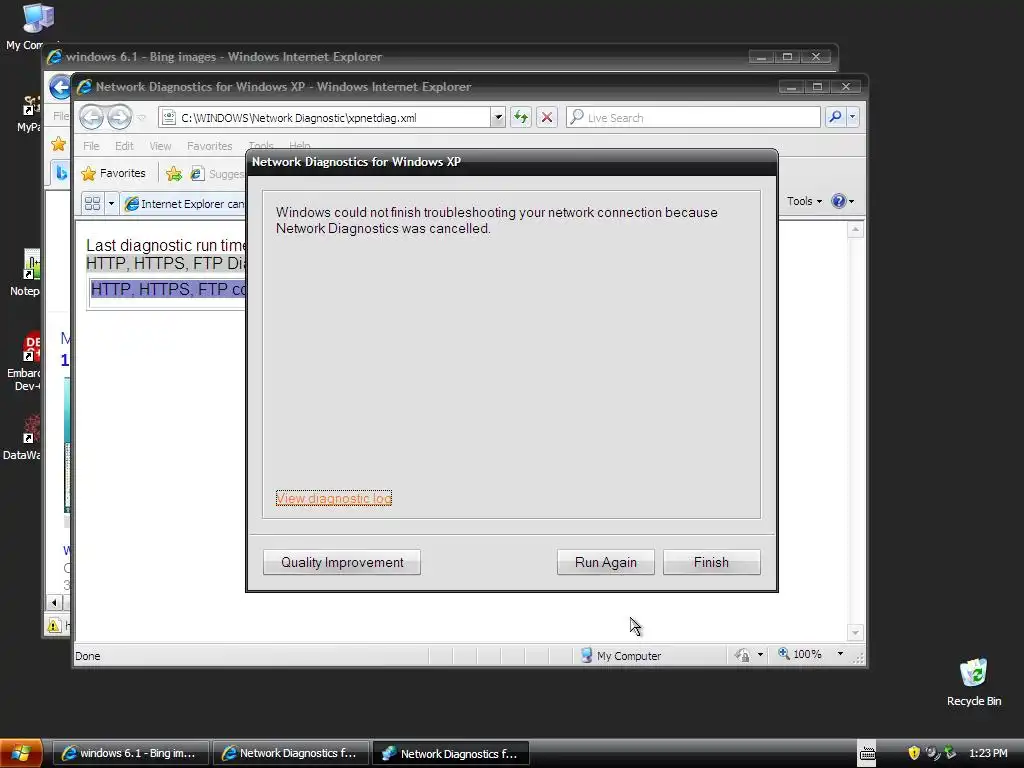Select the Embarcadero Dev shortcut on desktop
This screenshot has width=1024, height=768.
coord(24,361)
